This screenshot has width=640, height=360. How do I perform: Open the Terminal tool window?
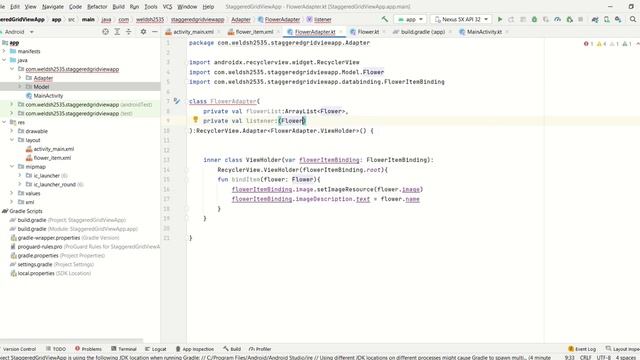pyautogui.click(x=124, y=349)
